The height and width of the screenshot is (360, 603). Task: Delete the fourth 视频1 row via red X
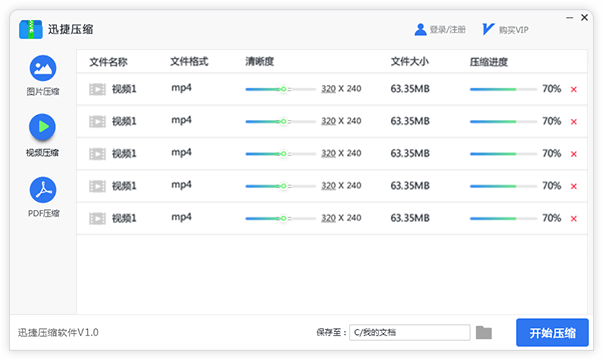[x=574, y=187]
